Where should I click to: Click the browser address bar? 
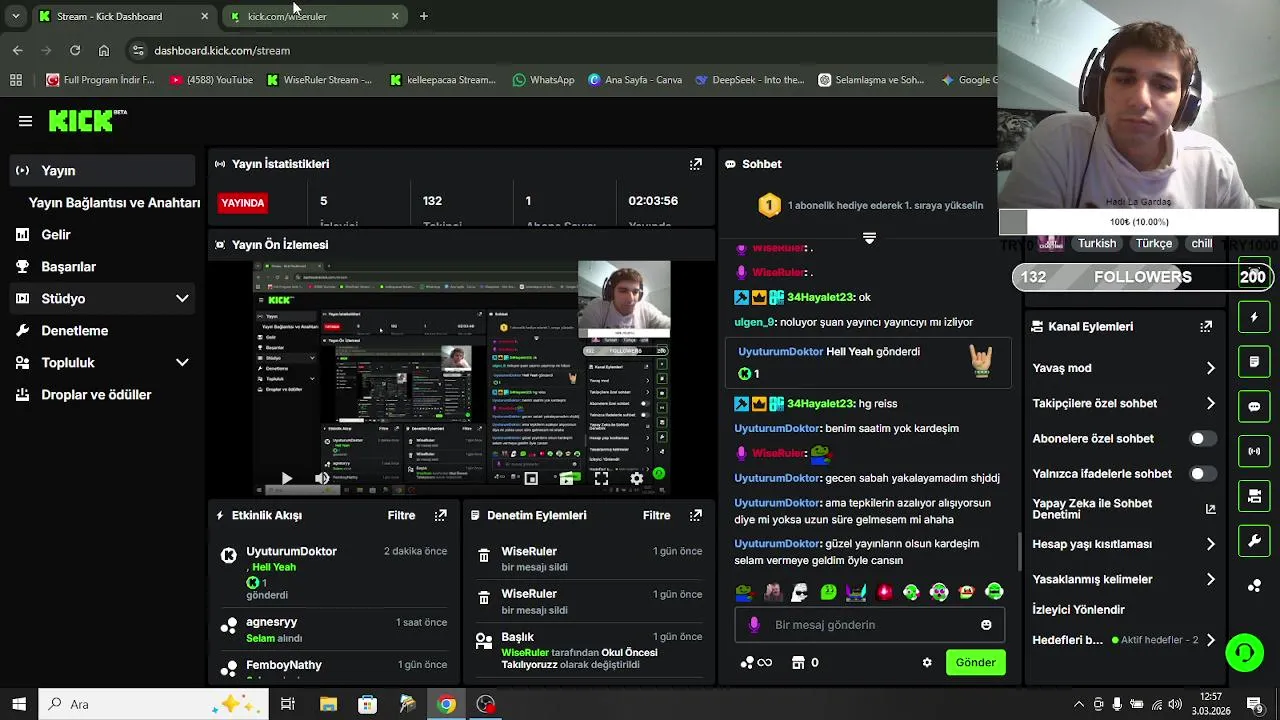click(x=560, y=50)
